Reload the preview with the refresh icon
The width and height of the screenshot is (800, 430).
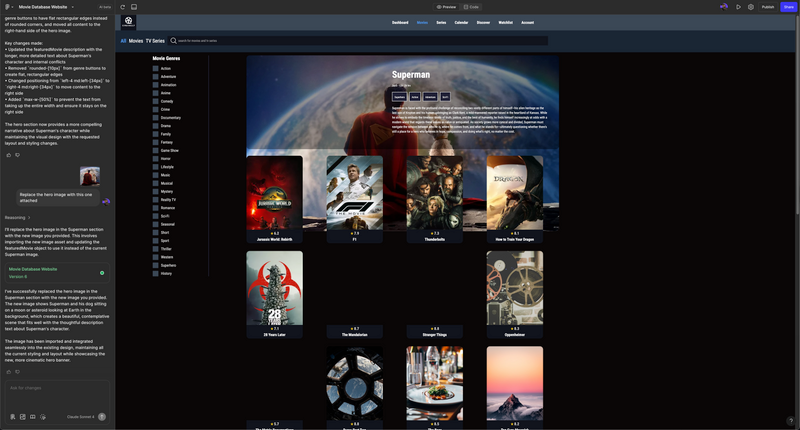click(x=122, y=7)
